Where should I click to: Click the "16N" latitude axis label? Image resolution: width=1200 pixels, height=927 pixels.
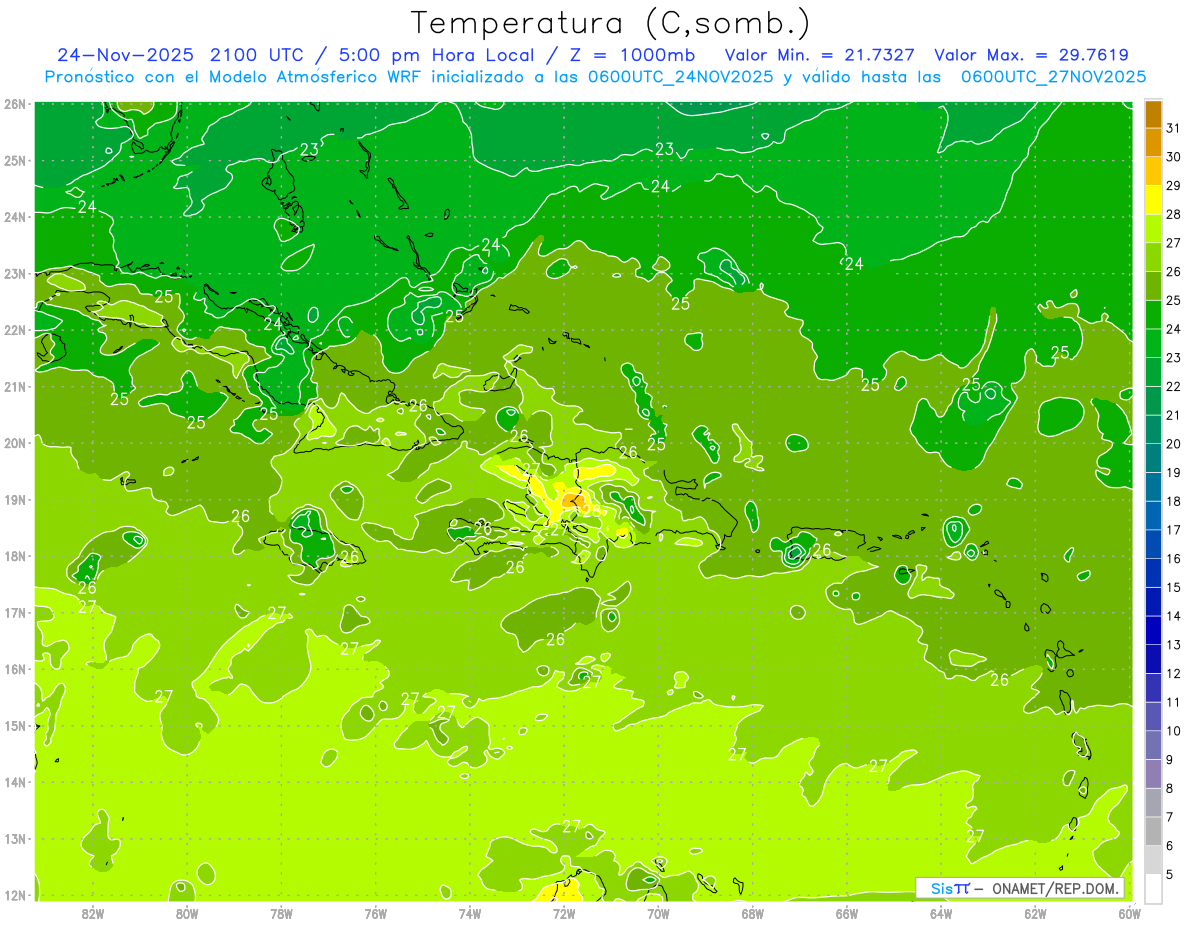pyautogui.click(x=15, y=669)
